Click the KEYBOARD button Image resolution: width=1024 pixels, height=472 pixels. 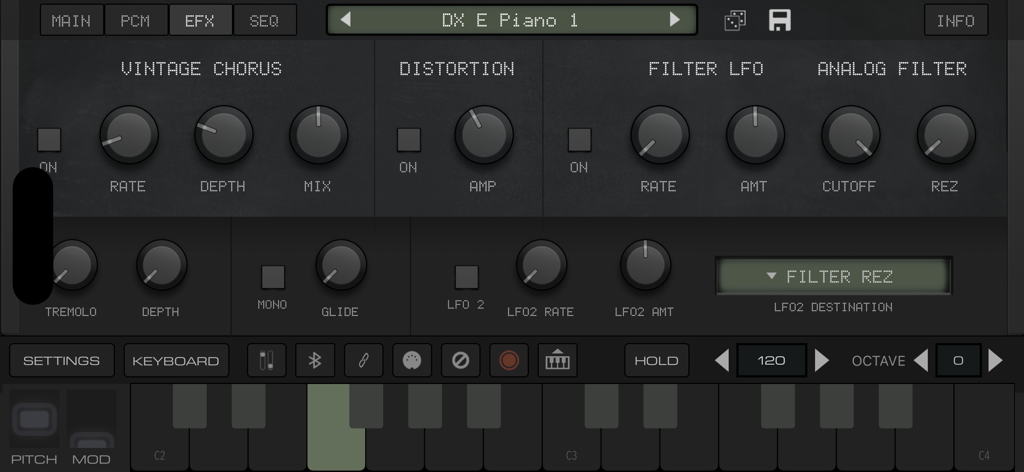click(176, 360)
